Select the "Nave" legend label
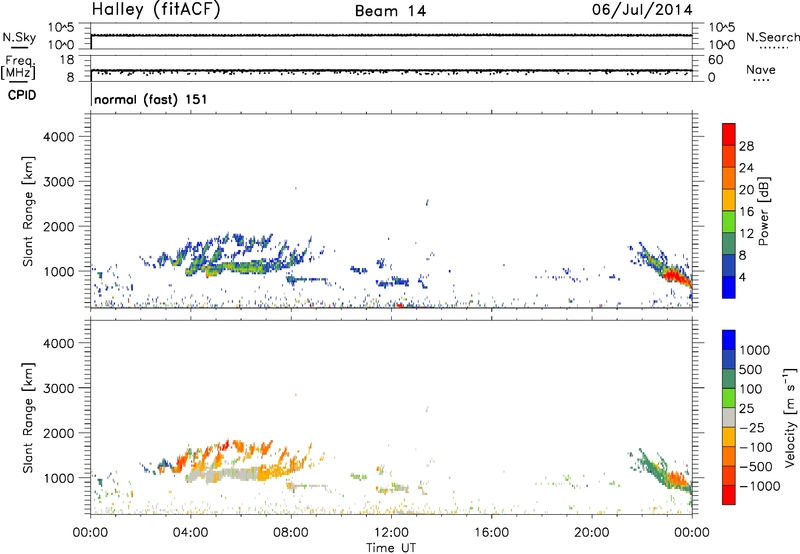Image resolution: width=800 pixels, height=554 pixels. [761, 69]
